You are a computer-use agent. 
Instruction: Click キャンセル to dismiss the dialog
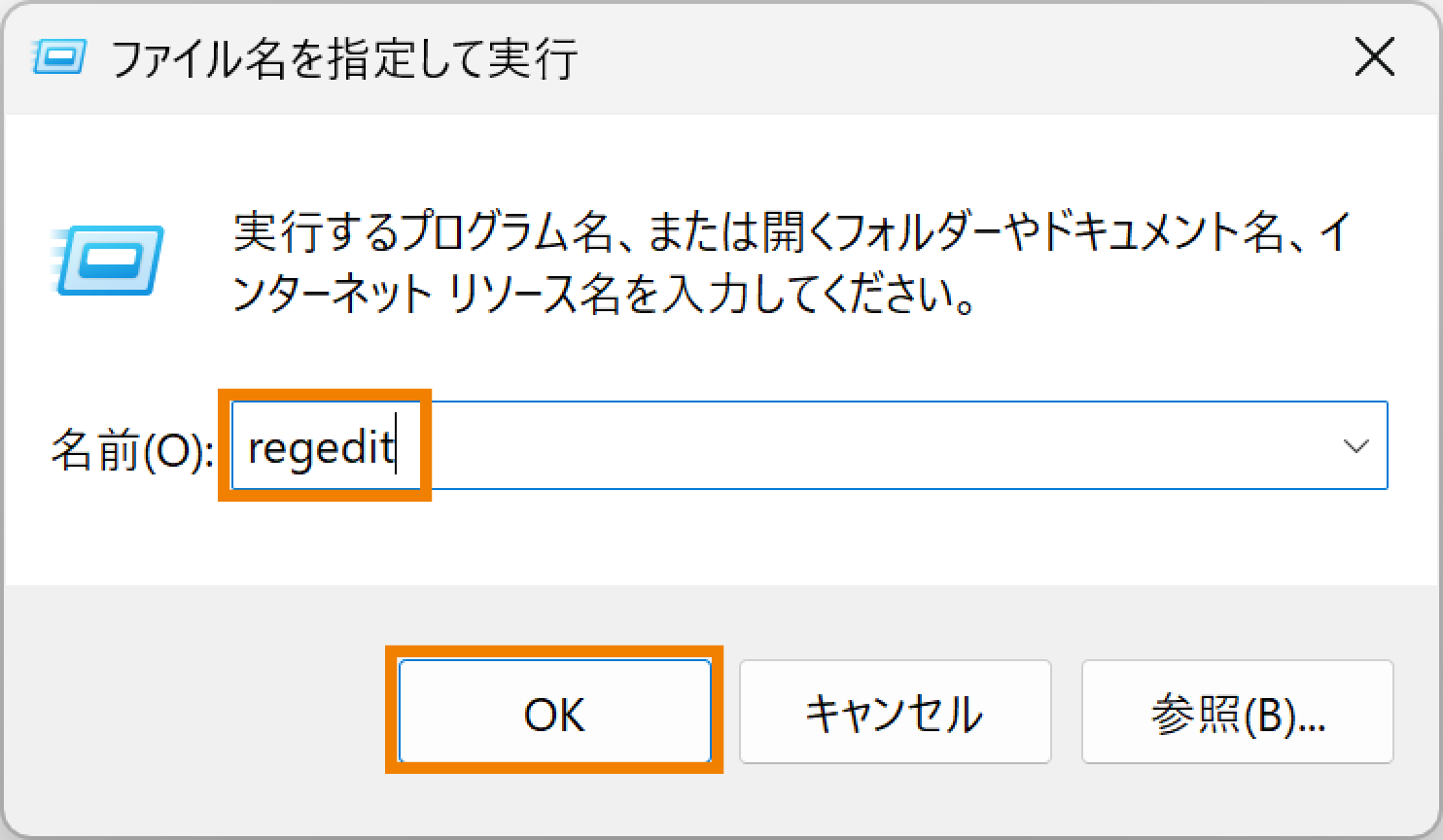pyautogui.click(x=894, y=712)
